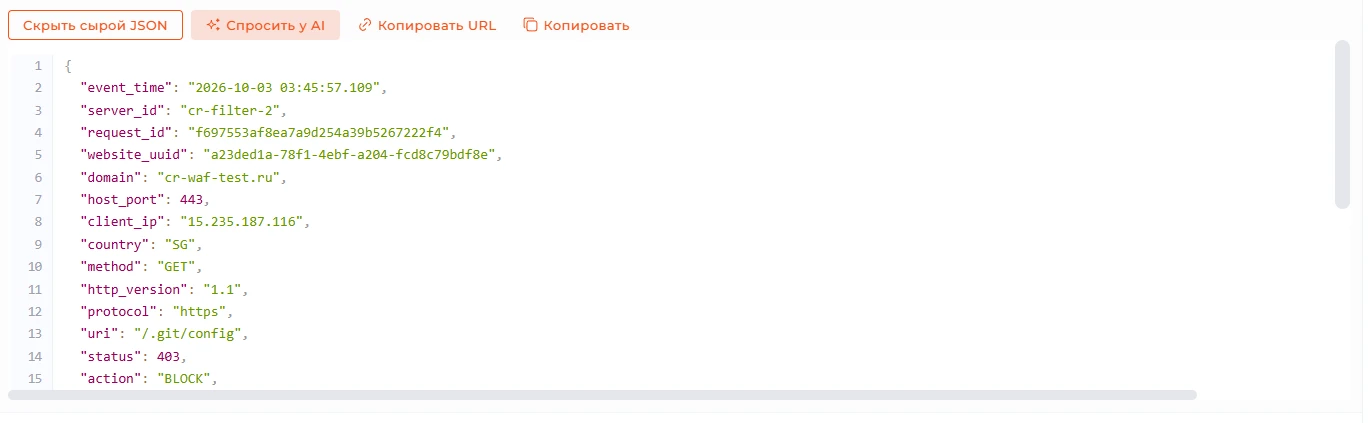Click the website_uuid value "a23ded1a-78f1-4ebf-a204-fcd8c79bdf8e"

[x=349, y=155]
